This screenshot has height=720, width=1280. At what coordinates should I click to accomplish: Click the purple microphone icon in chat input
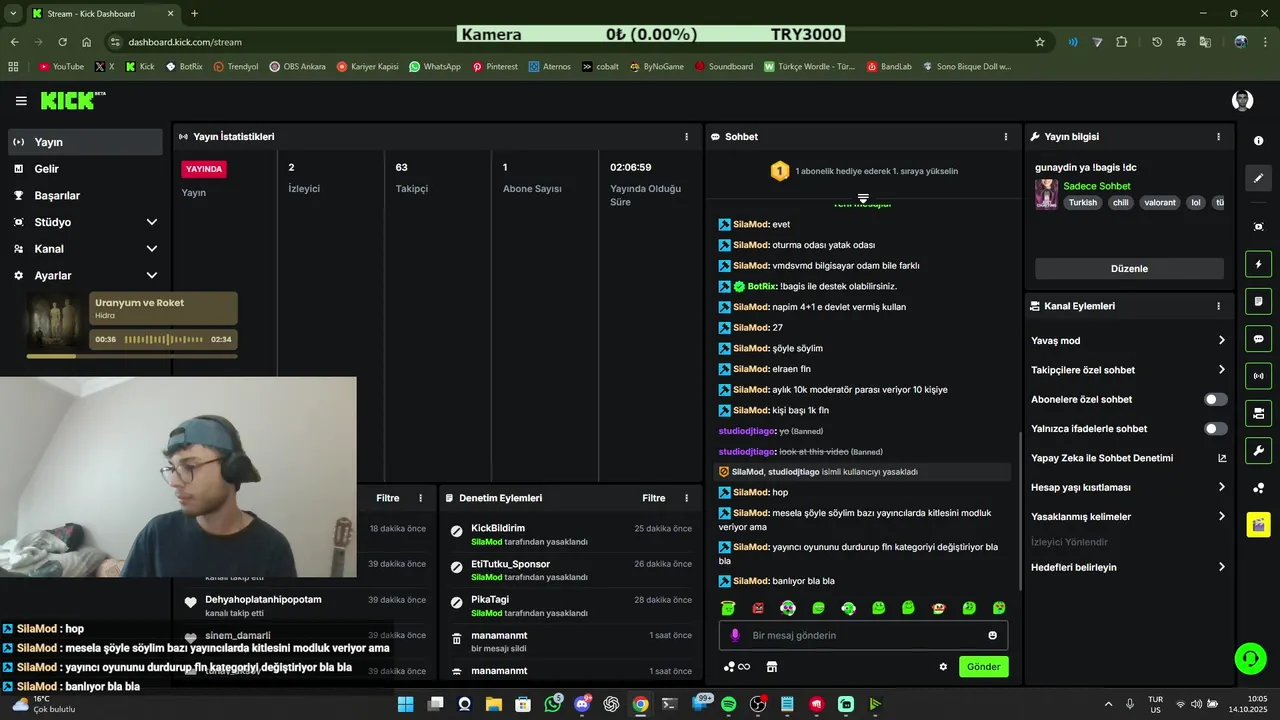tap(735, 635)
